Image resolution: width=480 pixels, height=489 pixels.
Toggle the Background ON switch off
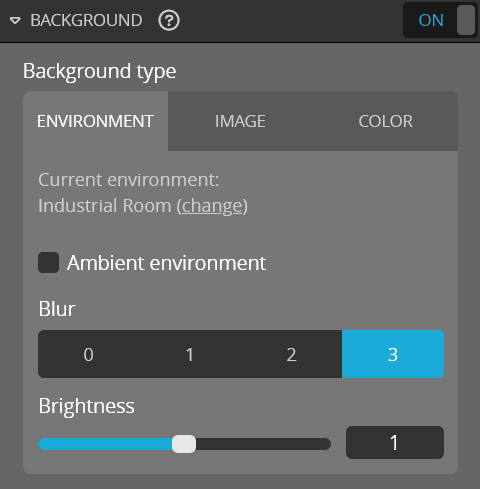coord(440,20)
